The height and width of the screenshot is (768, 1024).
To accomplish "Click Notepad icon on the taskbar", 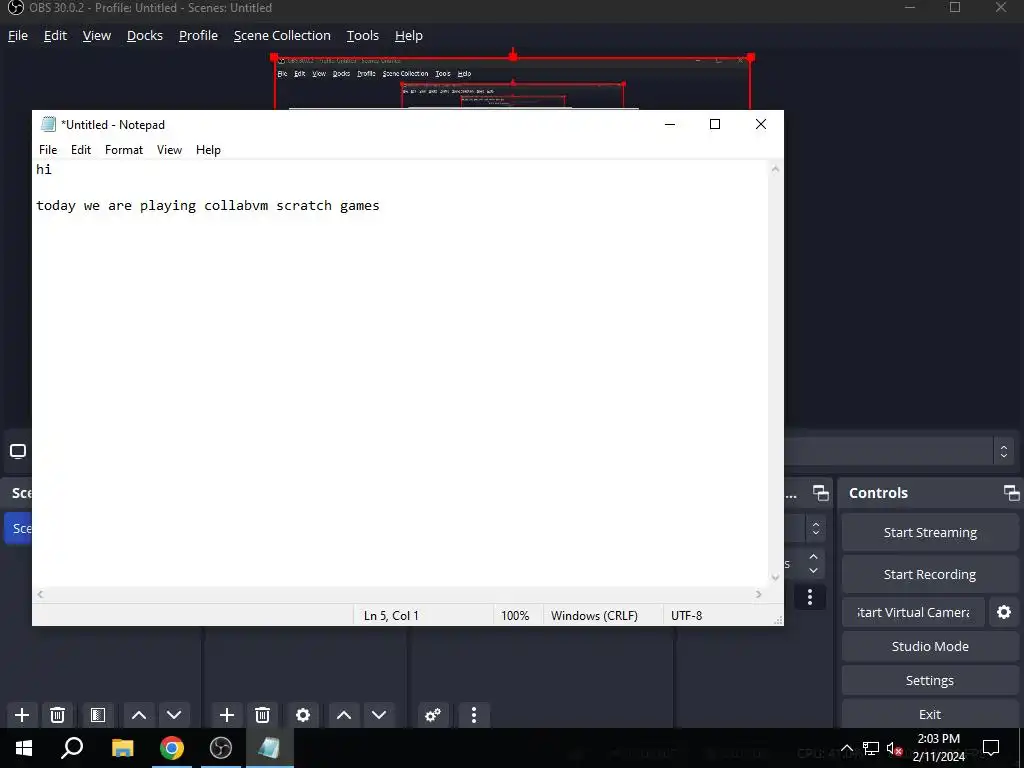I will (x=269, y=748).
